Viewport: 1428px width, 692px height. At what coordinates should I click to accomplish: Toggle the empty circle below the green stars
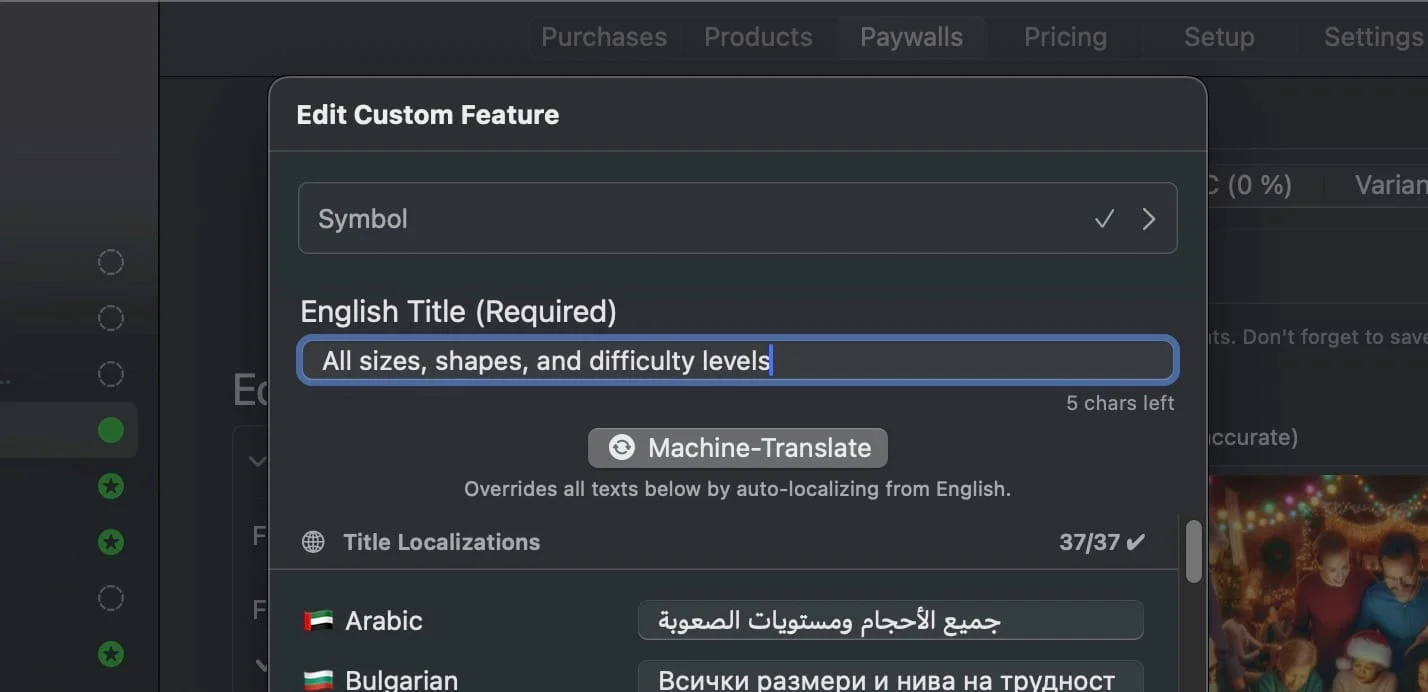point(110,598)
